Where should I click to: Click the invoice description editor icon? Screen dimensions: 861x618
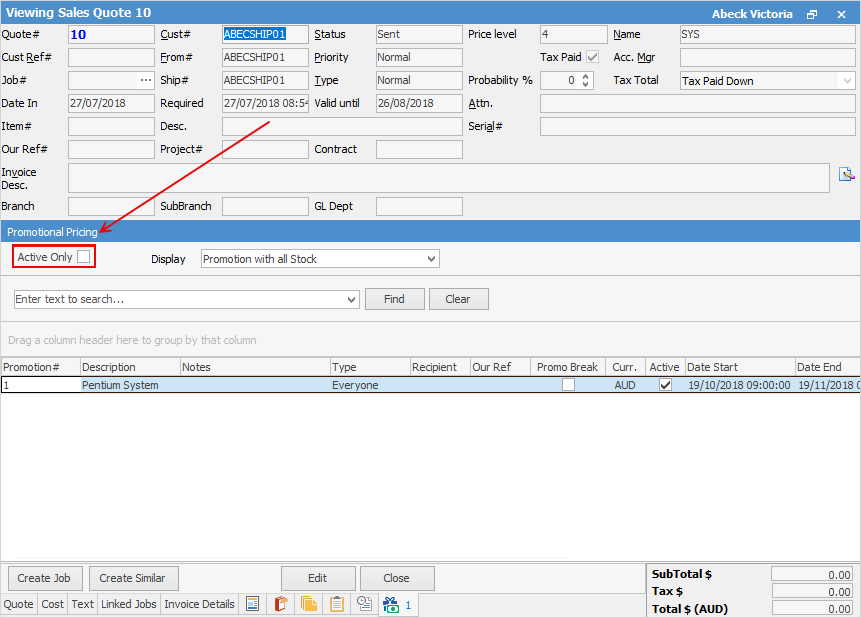pyautogui.click(x=846, y=175)
